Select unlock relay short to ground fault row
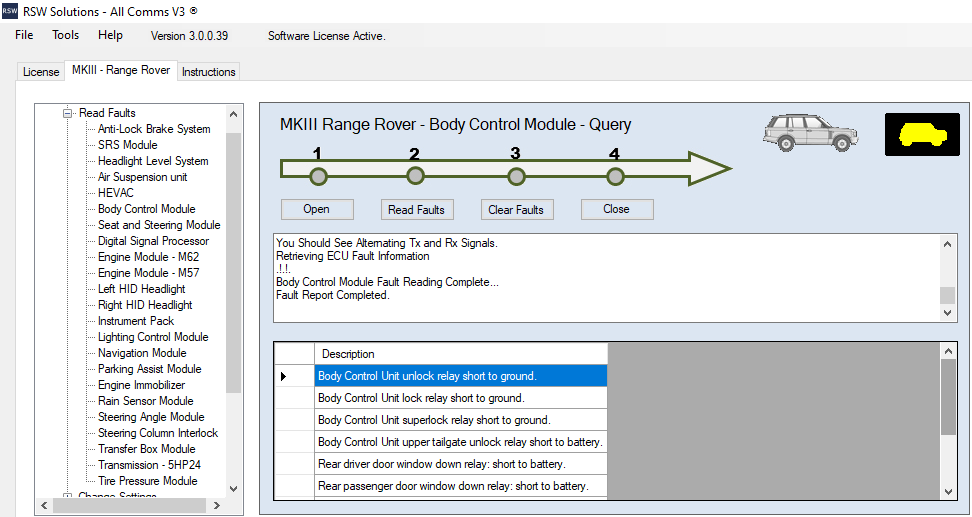The image size is (972, 517). 461,376
